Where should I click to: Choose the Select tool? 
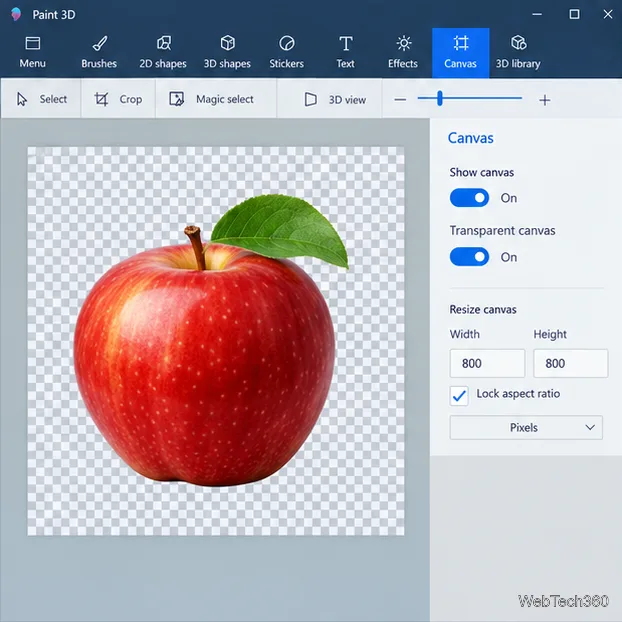(41, 99)
